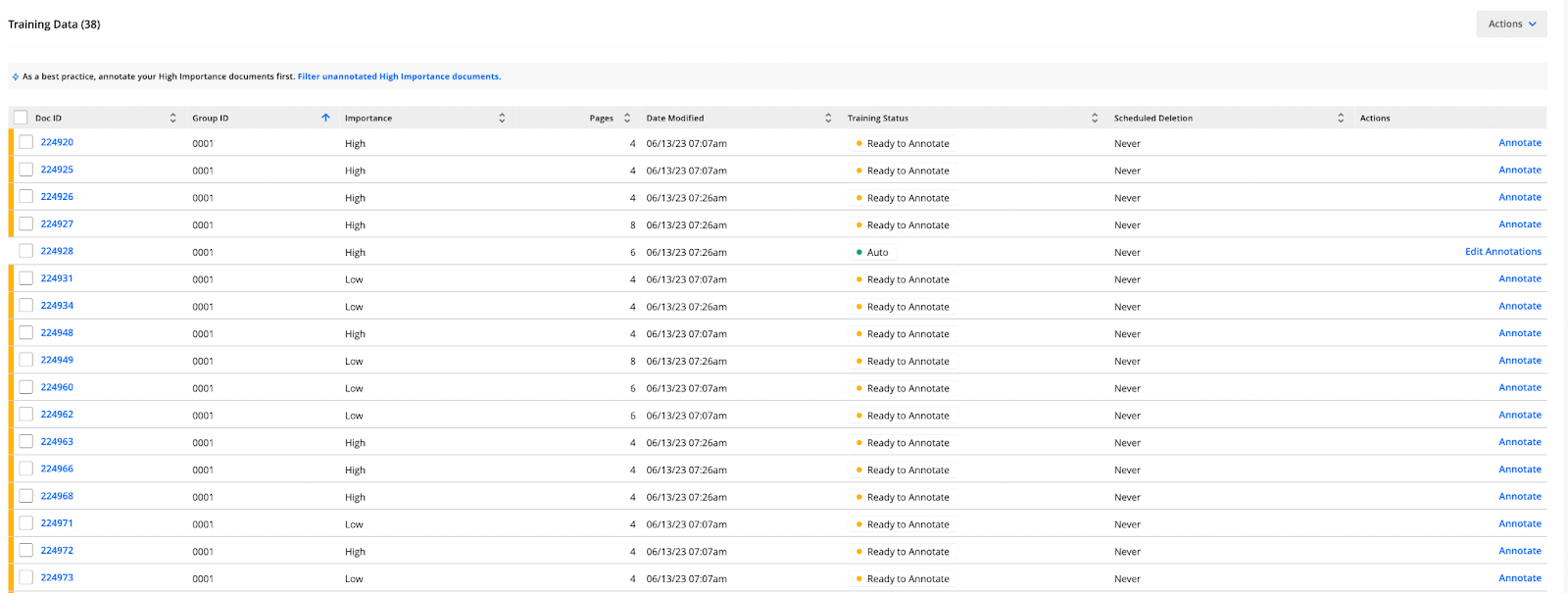Click the 8 pages value for 224927
The width and height of the screenshot is (1568, 593).
pyautogui.click(x=633, y=225)
